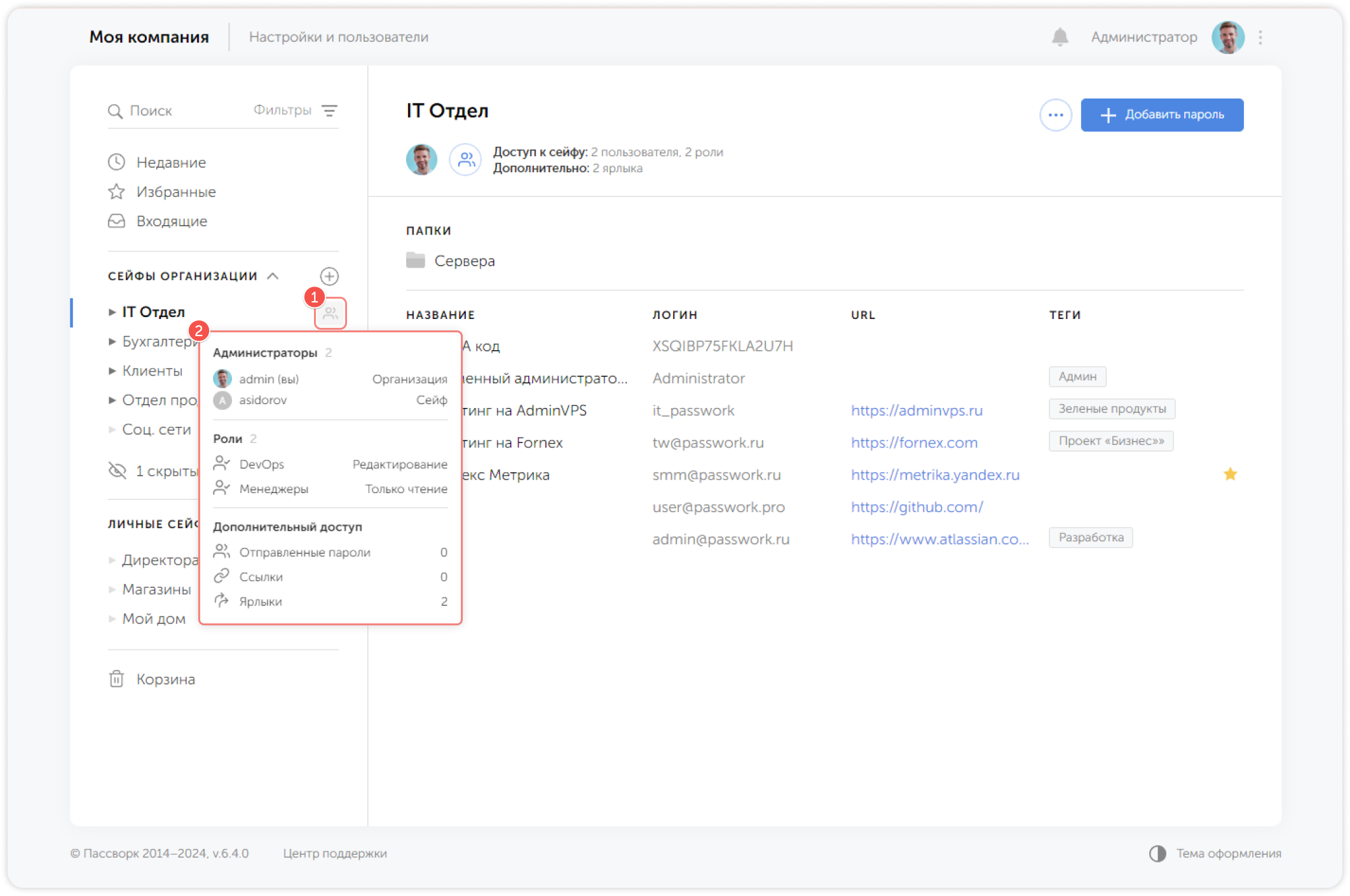Expand the IT Отдел vault tree arrow

(x=112, y=312)
